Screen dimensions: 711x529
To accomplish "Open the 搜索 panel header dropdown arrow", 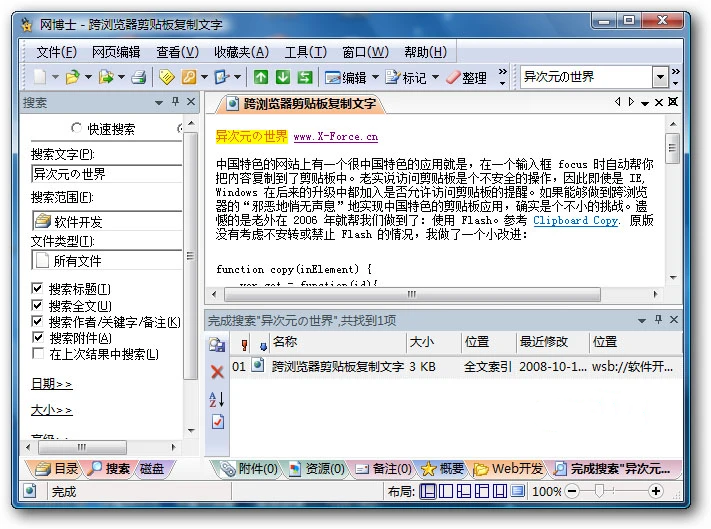I will click(x=159, y=102).
